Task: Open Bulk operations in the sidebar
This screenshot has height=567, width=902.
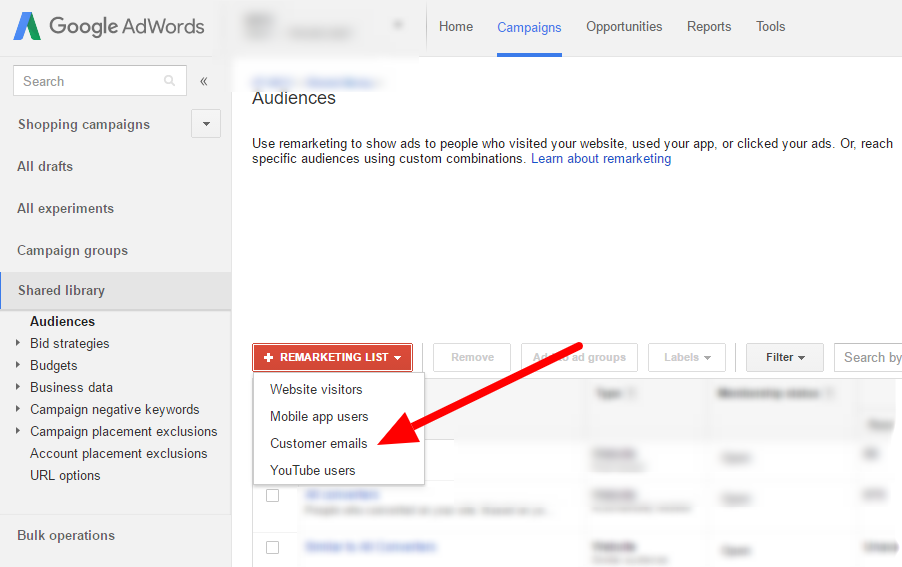Action: tap(66, 535)
